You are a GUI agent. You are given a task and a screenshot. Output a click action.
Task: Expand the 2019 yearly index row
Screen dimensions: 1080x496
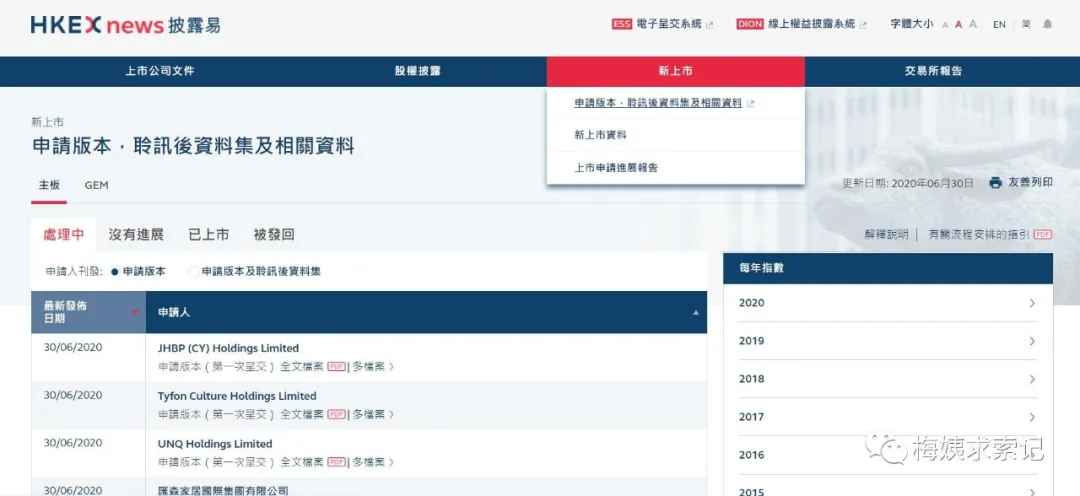coord(888,341)
